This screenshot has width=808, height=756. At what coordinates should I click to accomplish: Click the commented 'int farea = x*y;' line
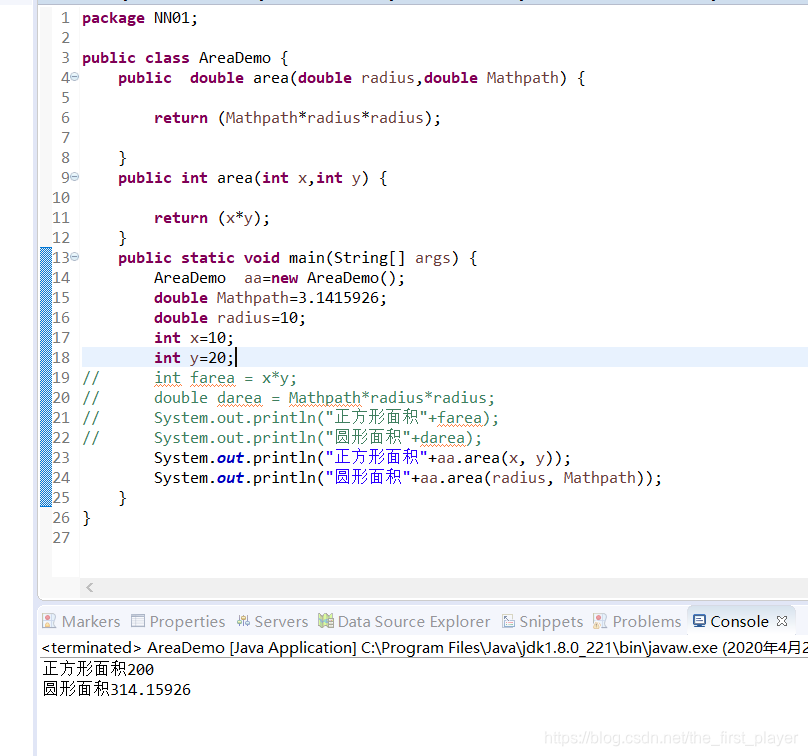tap(225, 378)
